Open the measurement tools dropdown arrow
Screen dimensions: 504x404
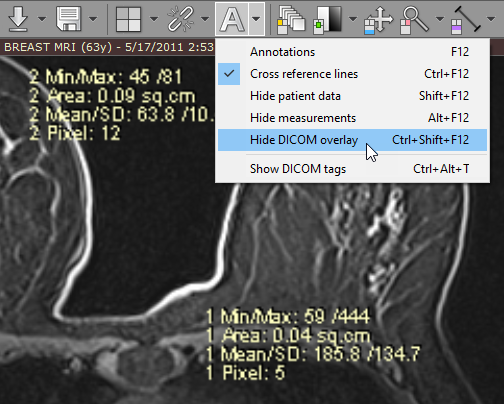pos(491,19)
